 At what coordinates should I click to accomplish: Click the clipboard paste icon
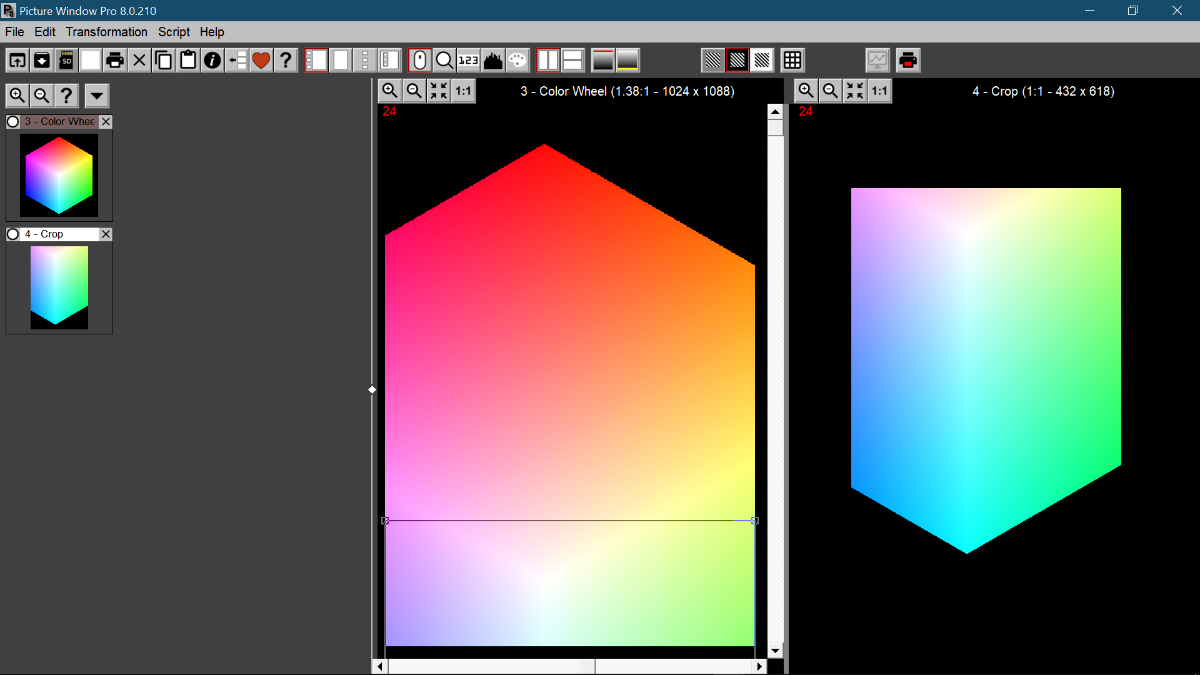188,60
